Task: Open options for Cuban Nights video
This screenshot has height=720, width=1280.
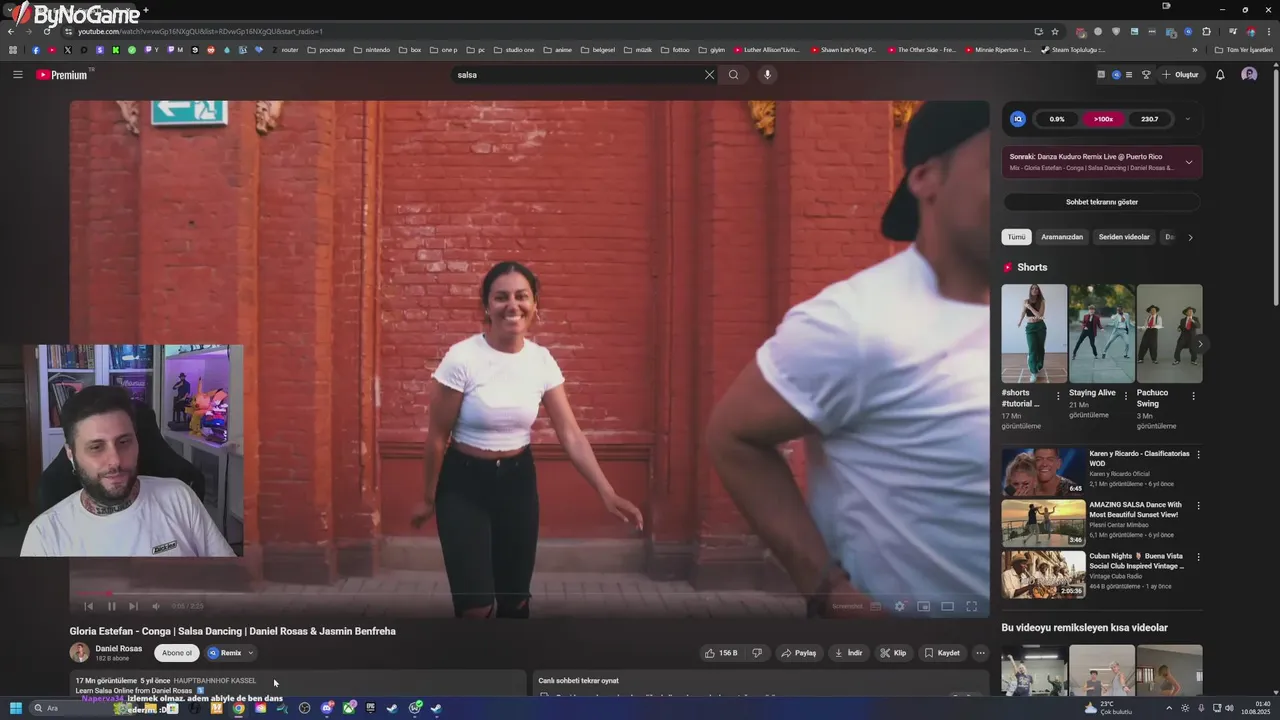Action: pos(1198,557)
